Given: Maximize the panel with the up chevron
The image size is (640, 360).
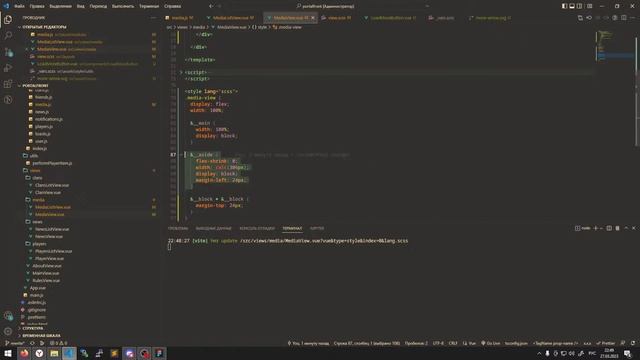Looking at the screenshot, I should tap(626, 228).
